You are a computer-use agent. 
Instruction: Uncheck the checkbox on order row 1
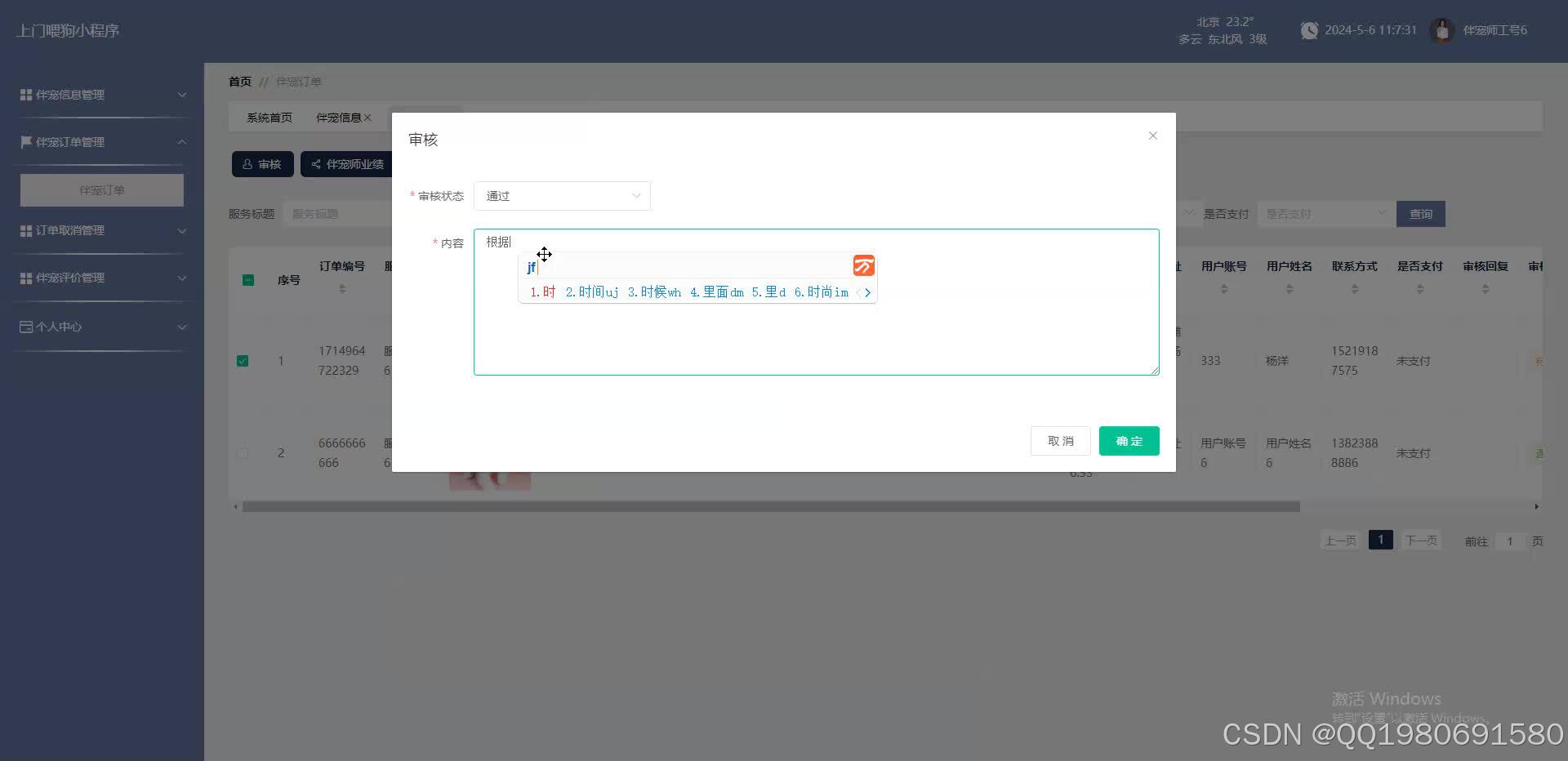pyautogui.click(x=242, y=360)
